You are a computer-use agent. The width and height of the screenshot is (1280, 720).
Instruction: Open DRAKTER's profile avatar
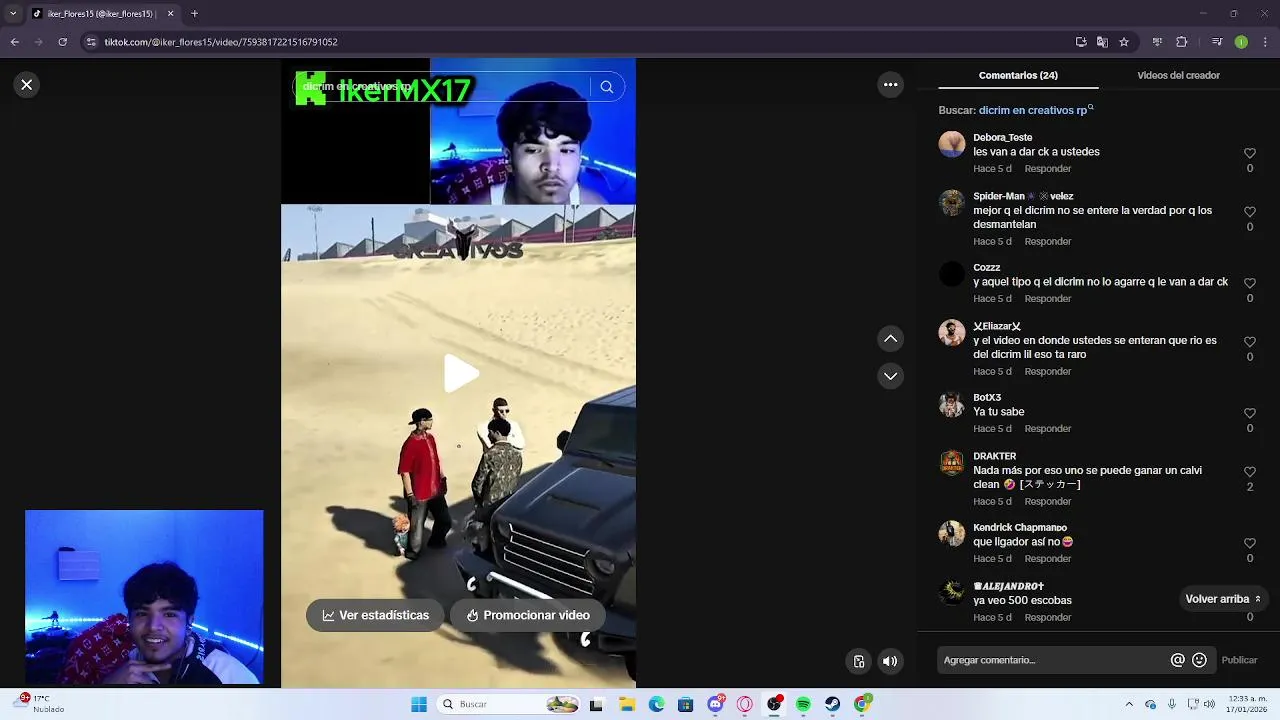[x=952, y=463]
